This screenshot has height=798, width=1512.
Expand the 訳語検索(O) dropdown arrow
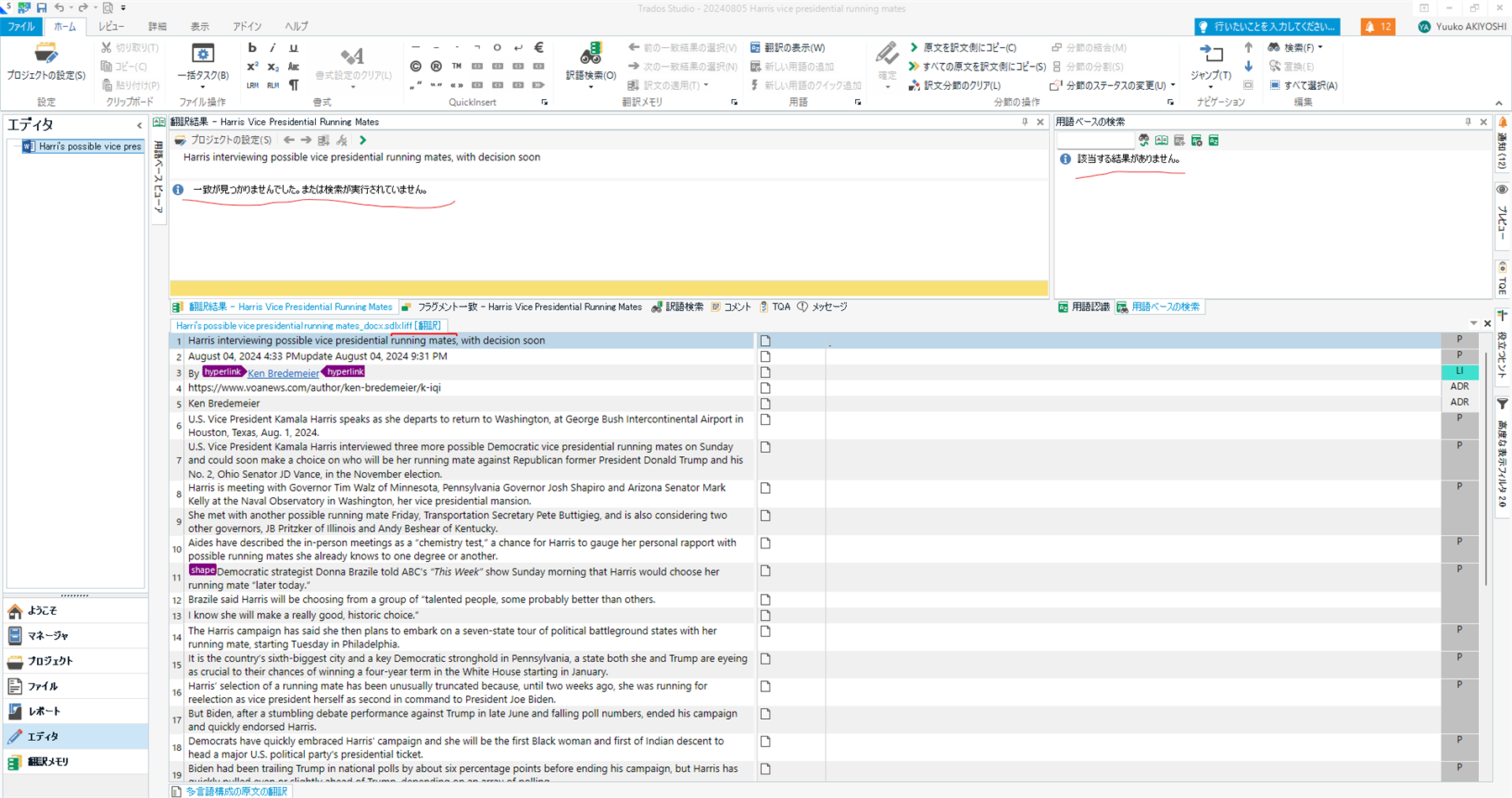click(x=591, y=87)
